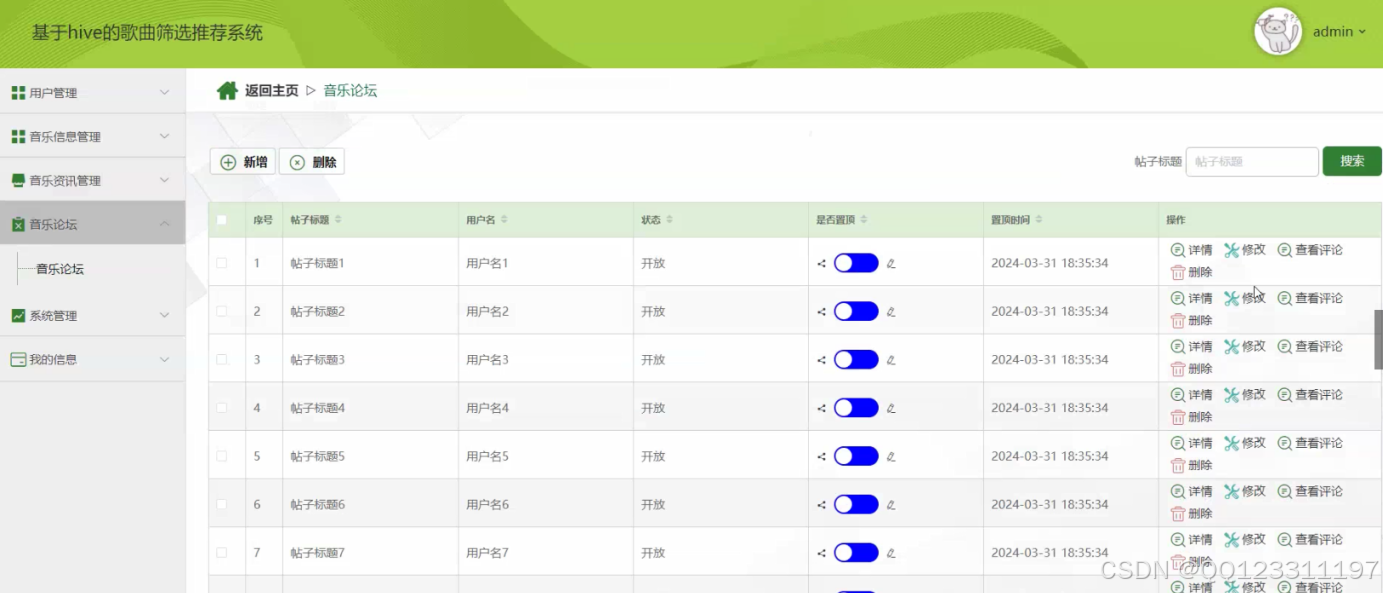Open 详情 for row 帖子标题1
The image size is (1383, 593).
click(1192, 250)
